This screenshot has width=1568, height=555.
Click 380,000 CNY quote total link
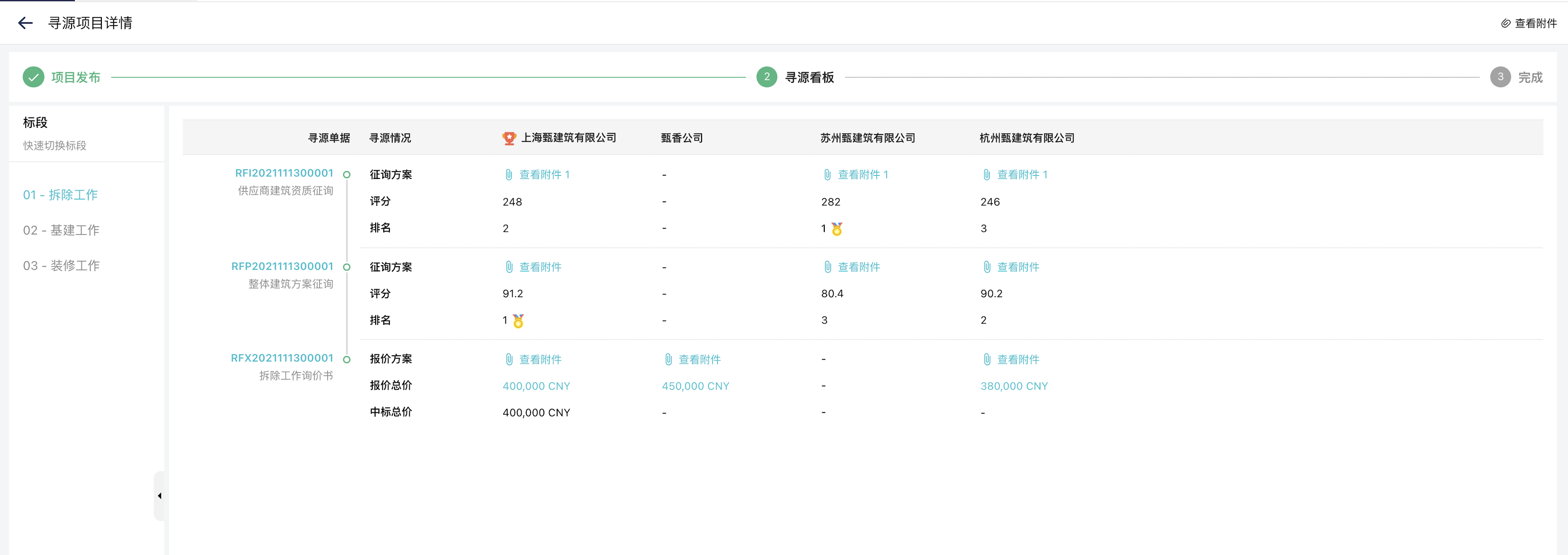pos(1014,386)
